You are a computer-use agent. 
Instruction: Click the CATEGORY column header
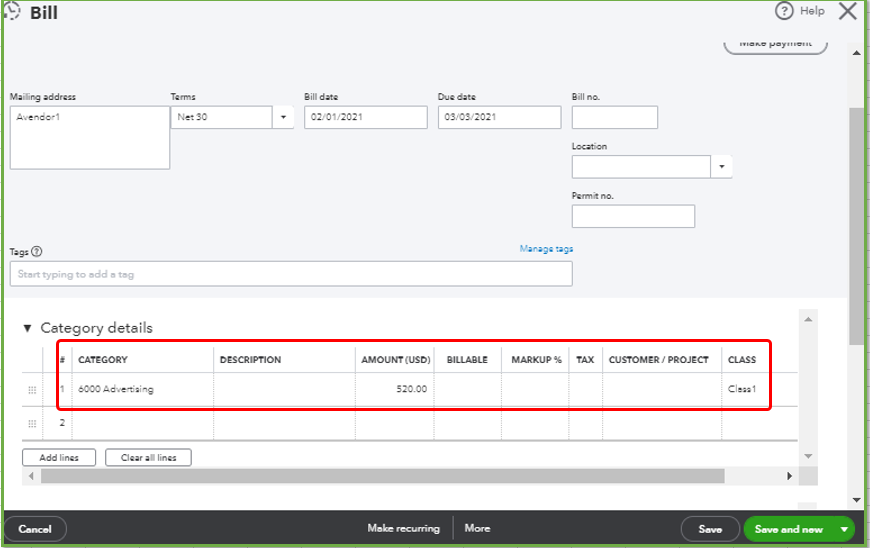click(x=103, y=360)
